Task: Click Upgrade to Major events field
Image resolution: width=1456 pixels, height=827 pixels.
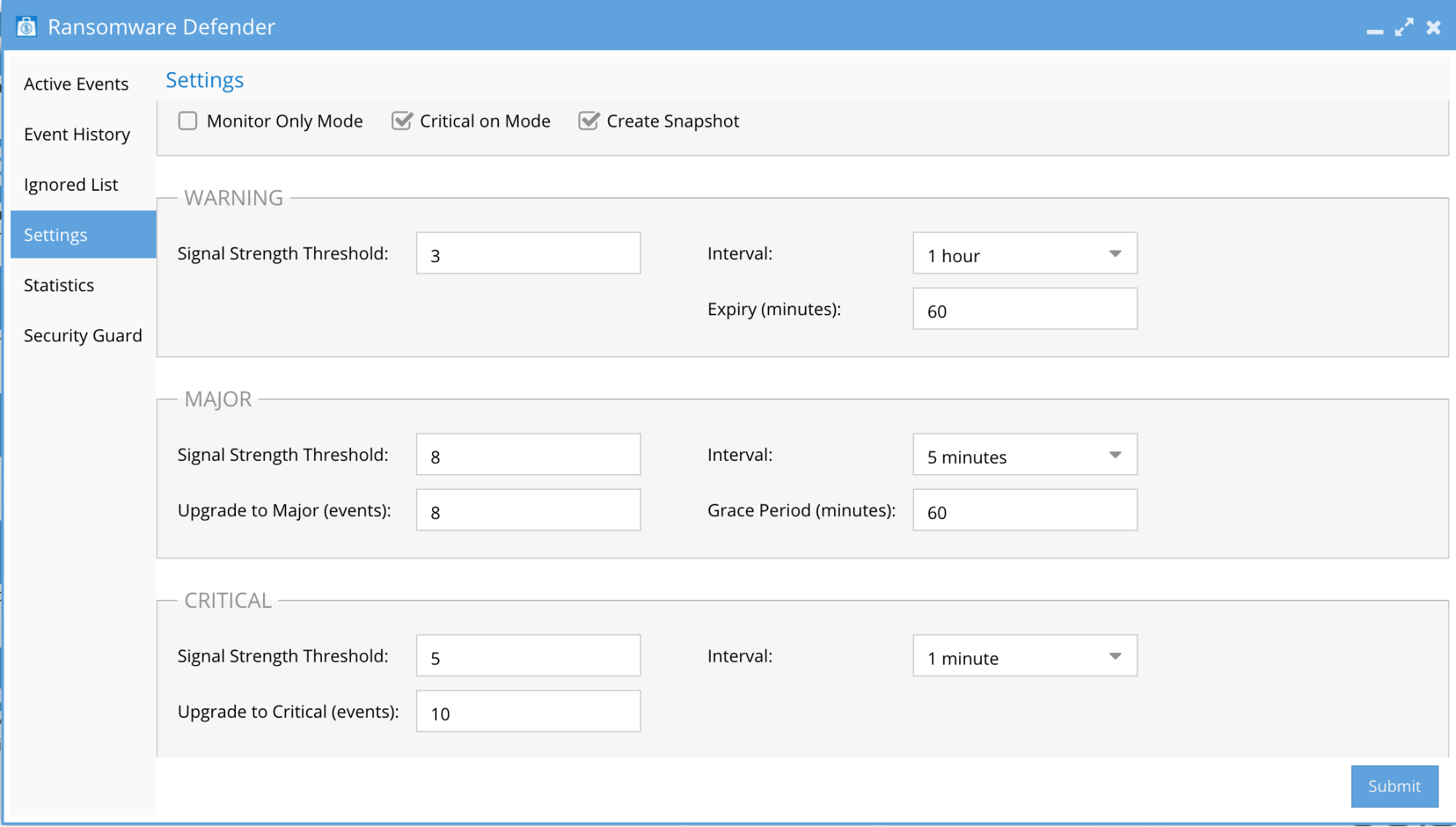Action: click(528, 510)
